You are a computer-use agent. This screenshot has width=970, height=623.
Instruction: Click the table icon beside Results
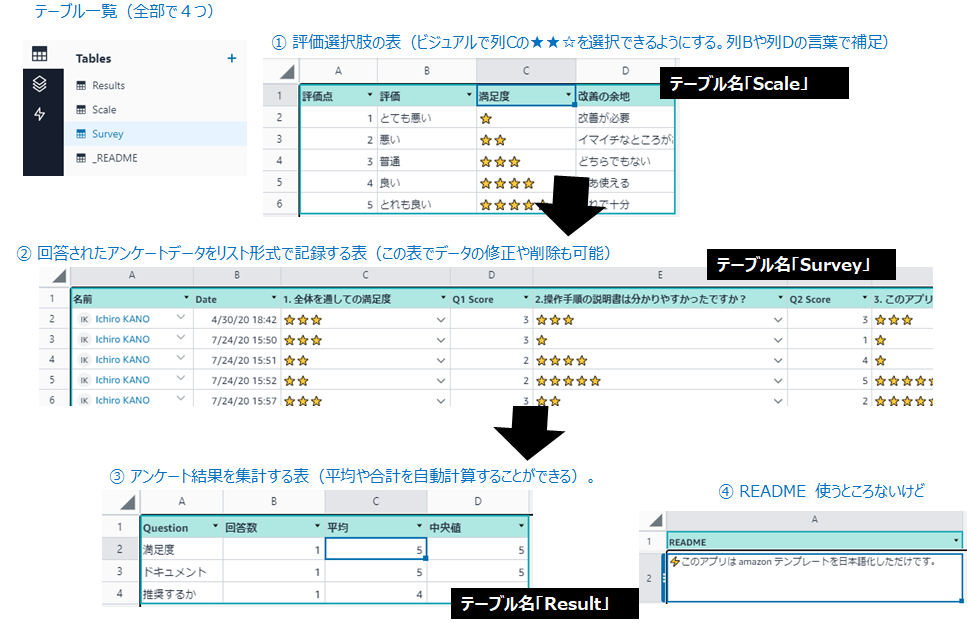click(x=81, y=85)
